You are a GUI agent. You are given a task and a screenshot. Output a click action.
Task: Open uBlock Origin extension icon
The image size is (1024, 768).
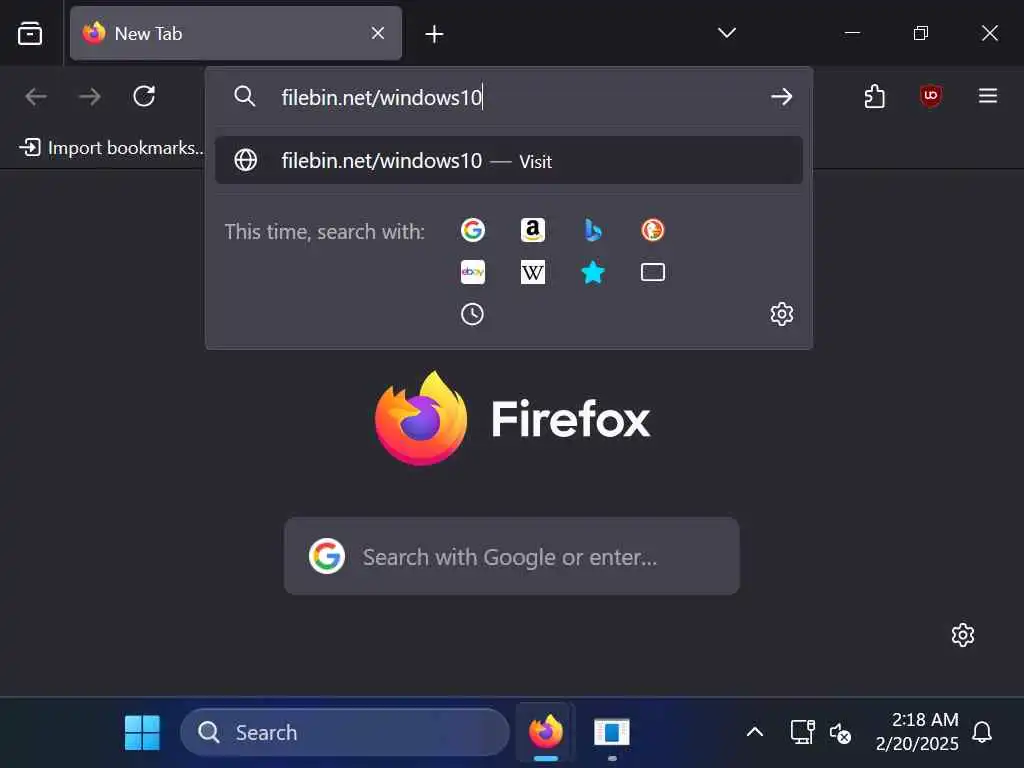click(931, 96)
